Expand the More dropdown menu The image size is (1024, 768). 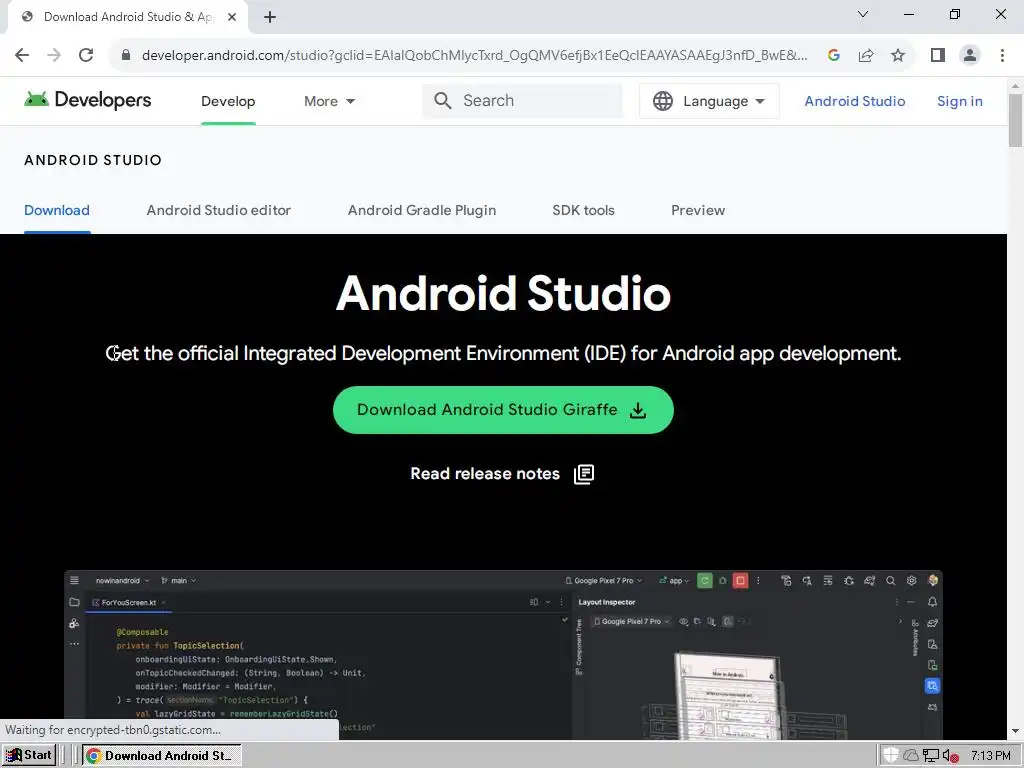click(x=330, y=101)
